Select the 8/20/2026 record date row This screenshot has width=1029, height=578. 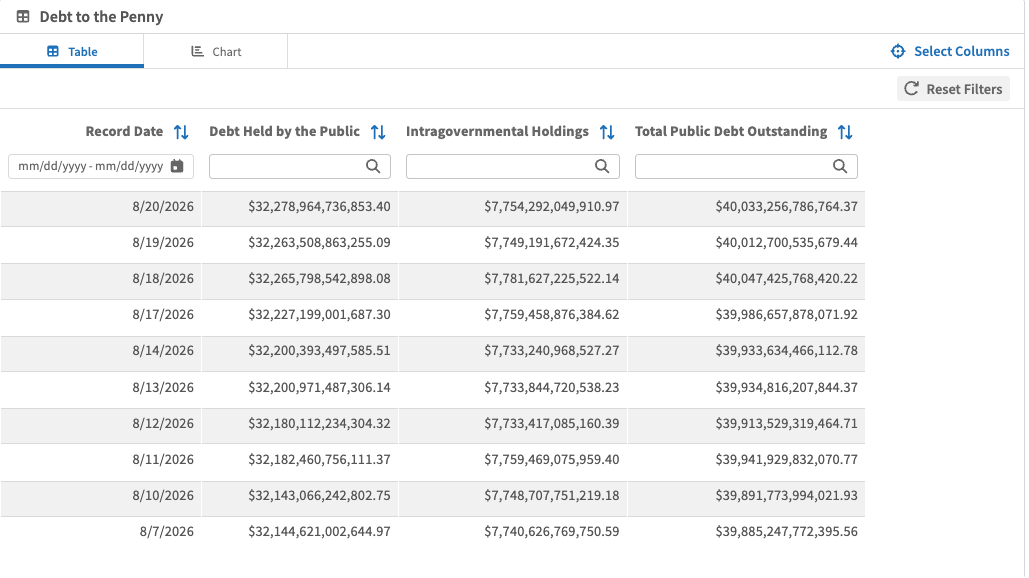[432, 207]
